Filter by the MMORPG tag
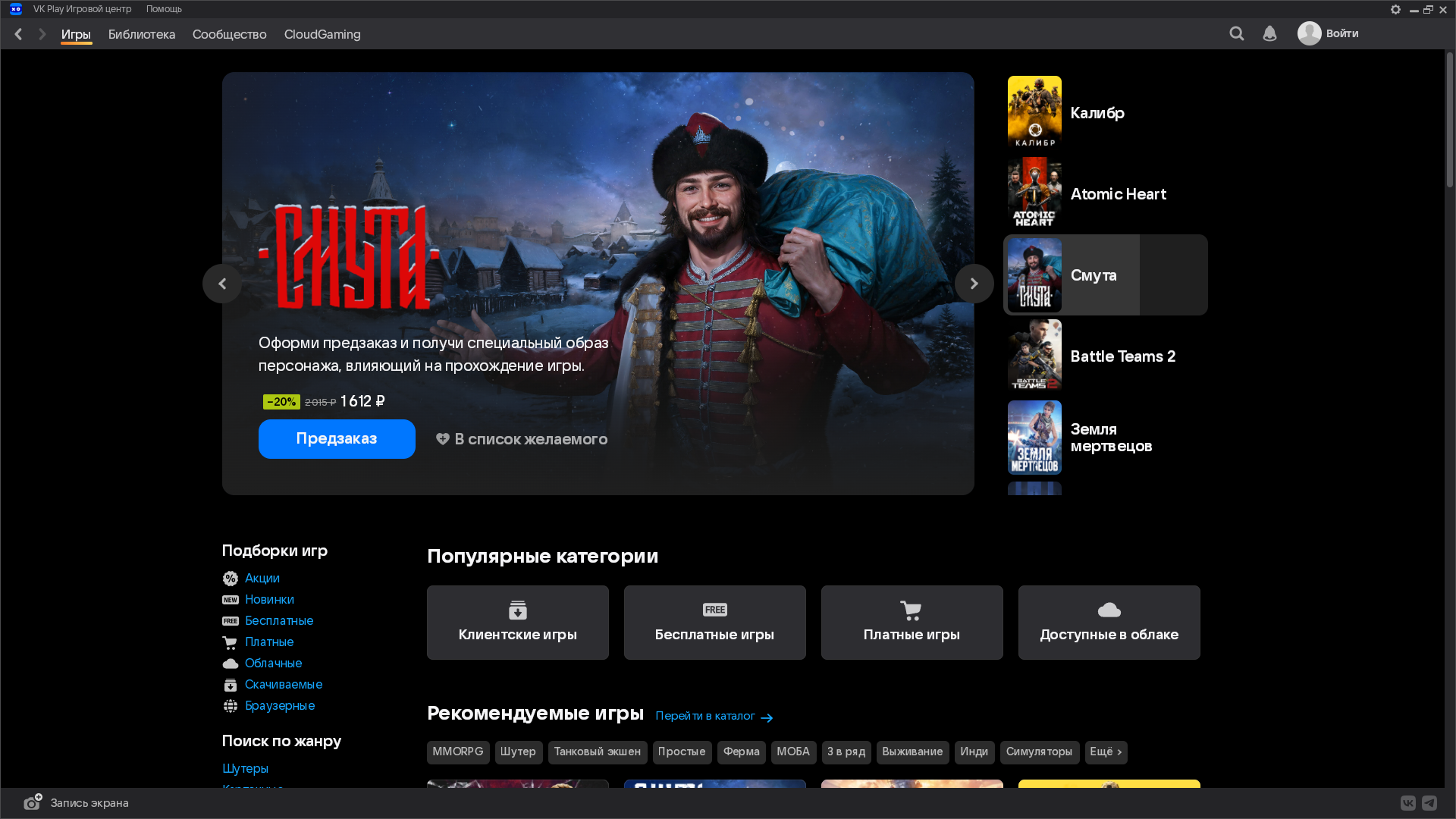The image size is (1456, 819). click(458, 752)
